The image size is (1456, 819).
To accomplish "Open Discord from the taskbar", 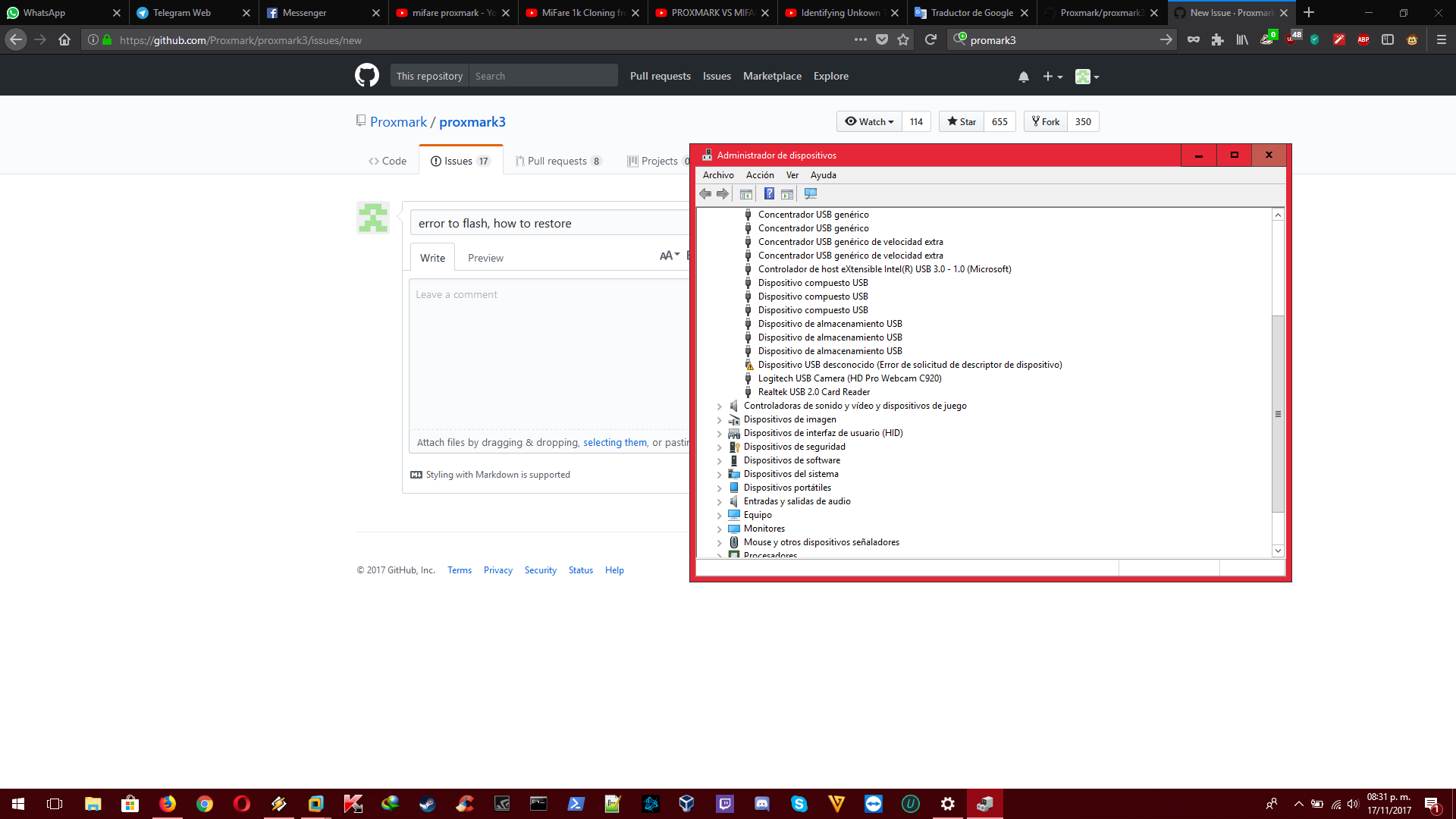I will click(762, 804).
